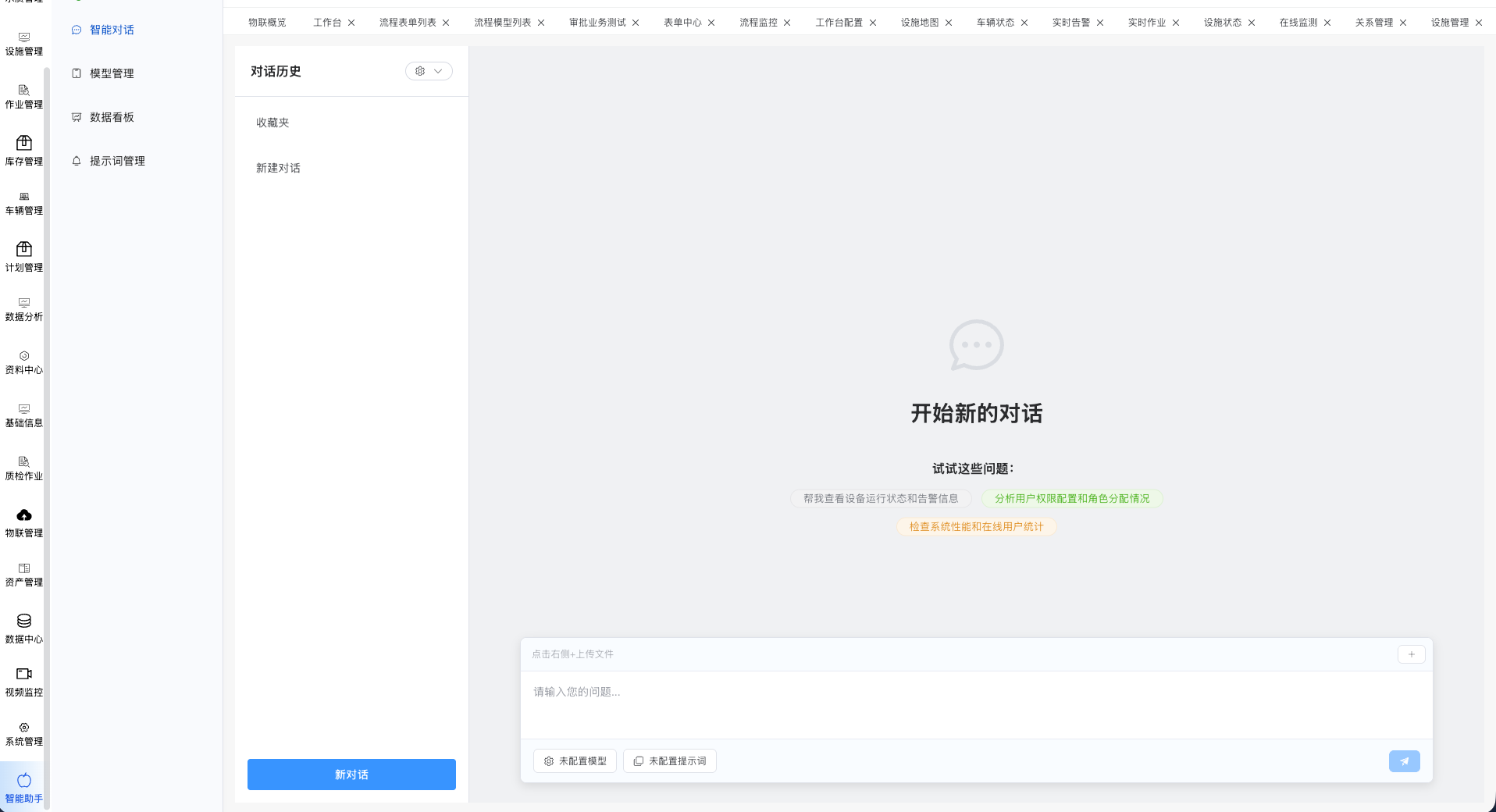The width and height of the screenshot is (1496, 812).
Task: Select 智能助手 at the sidebar bottom
Action: 24,787
